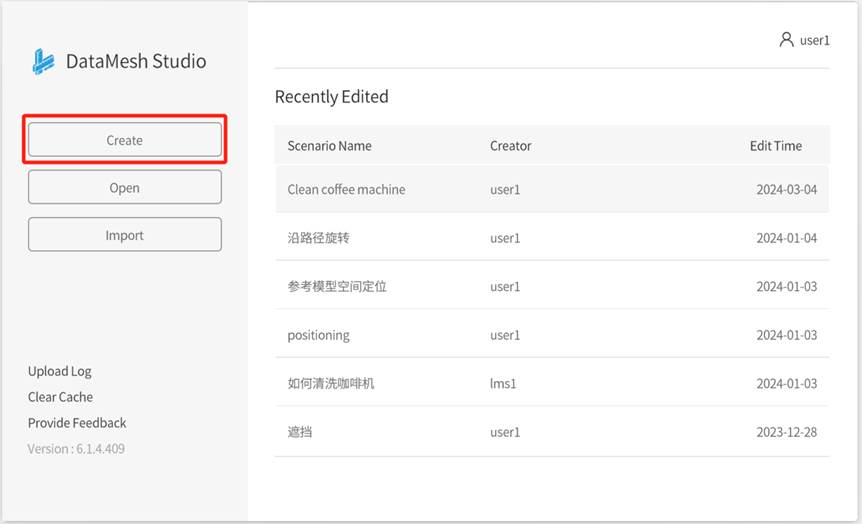Sort by Edit Time column header
862x524 pixels.
tap(775, 146)
